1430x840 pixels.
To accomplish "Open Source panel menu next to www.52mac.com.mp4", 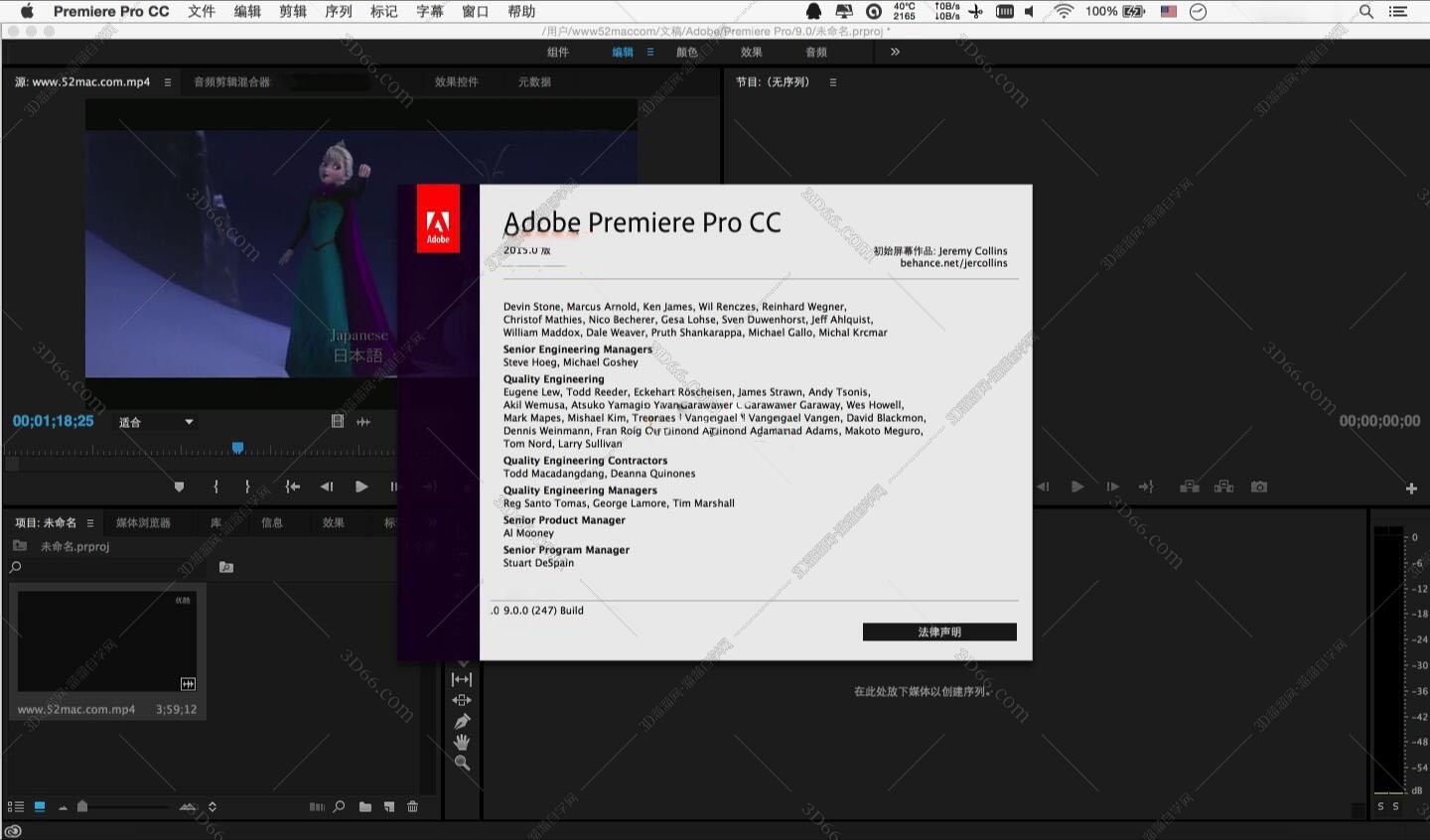I will click(168, 82).
